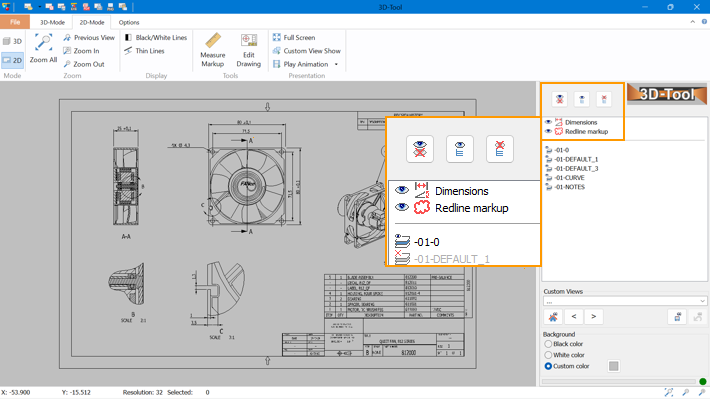Open the Custom Views dropdown

coord(624,300)
